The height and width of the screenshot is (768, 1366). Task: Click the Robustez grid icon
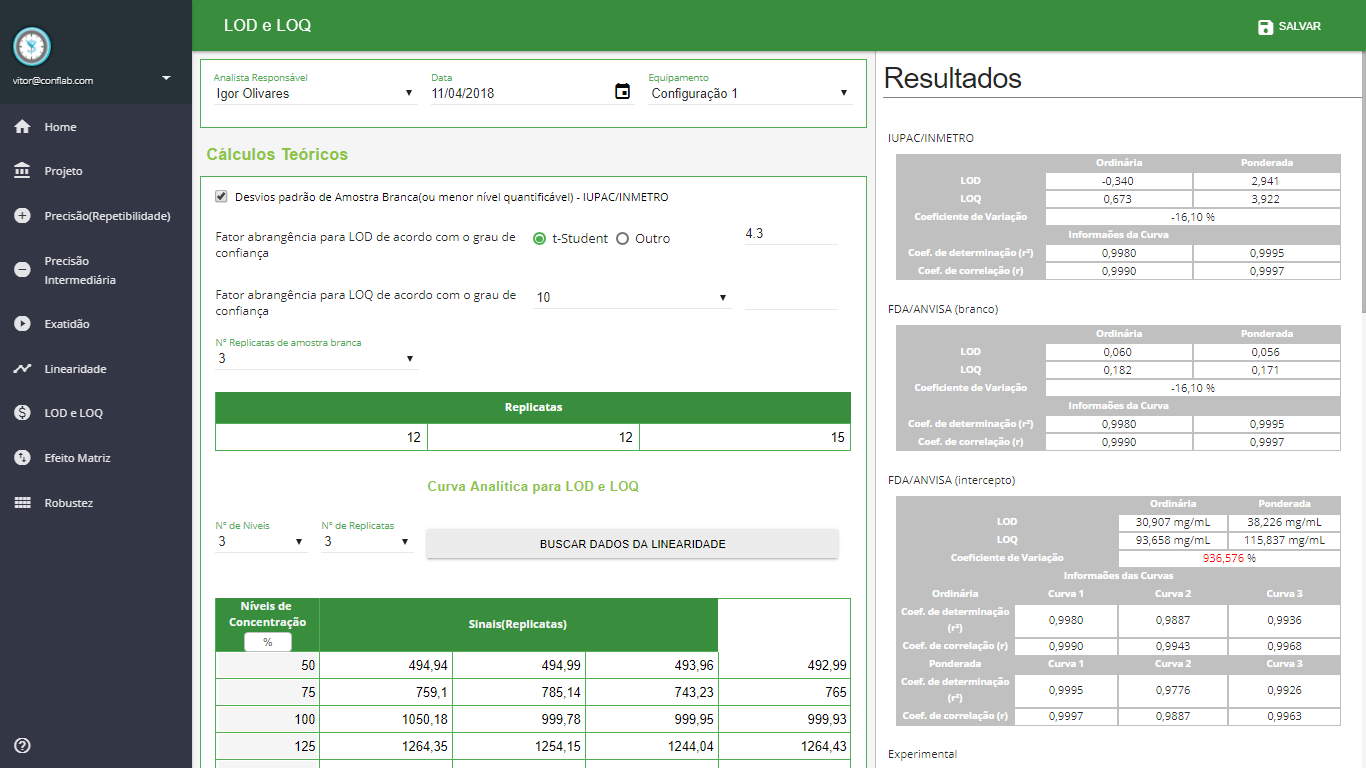(22, 503)
